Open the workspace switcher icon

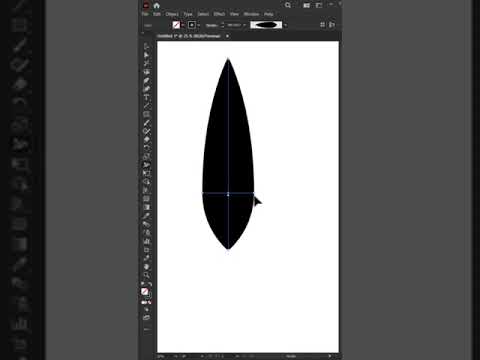[x=319, y=5]
